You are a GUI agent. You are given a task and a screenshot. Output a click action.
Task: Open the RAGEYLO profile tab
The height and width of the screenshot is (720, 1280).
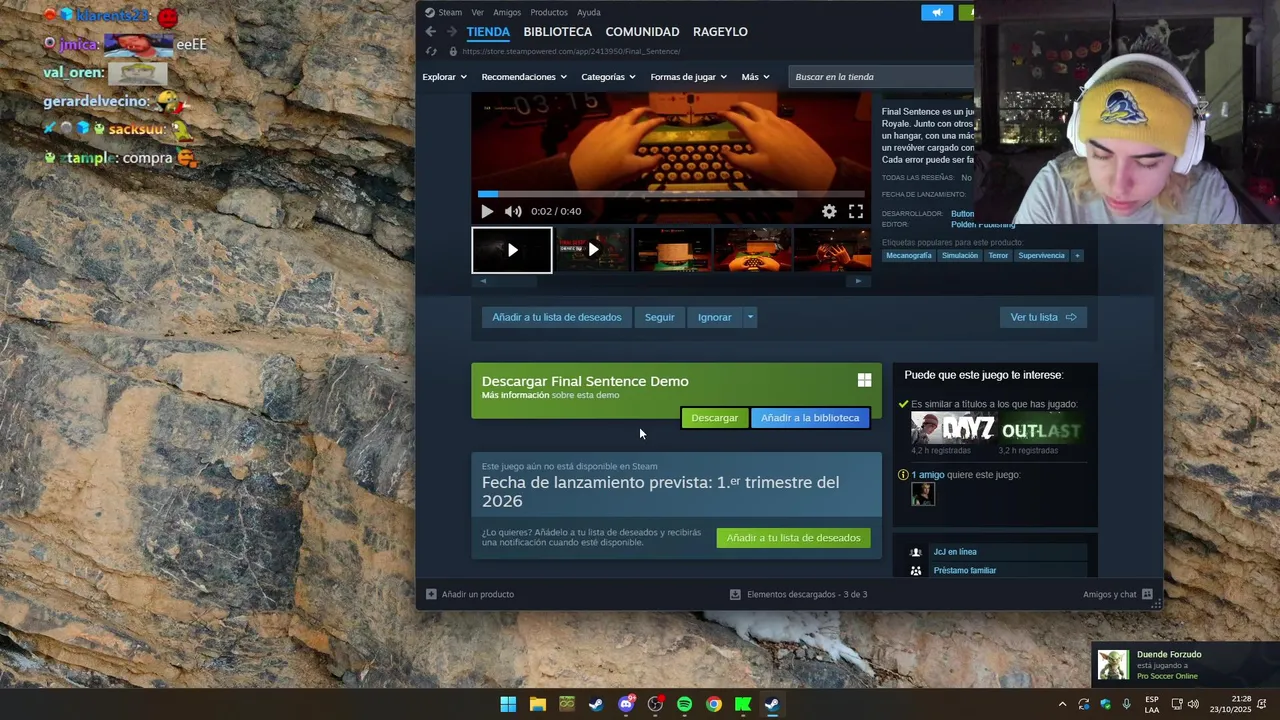coord(720,32)
